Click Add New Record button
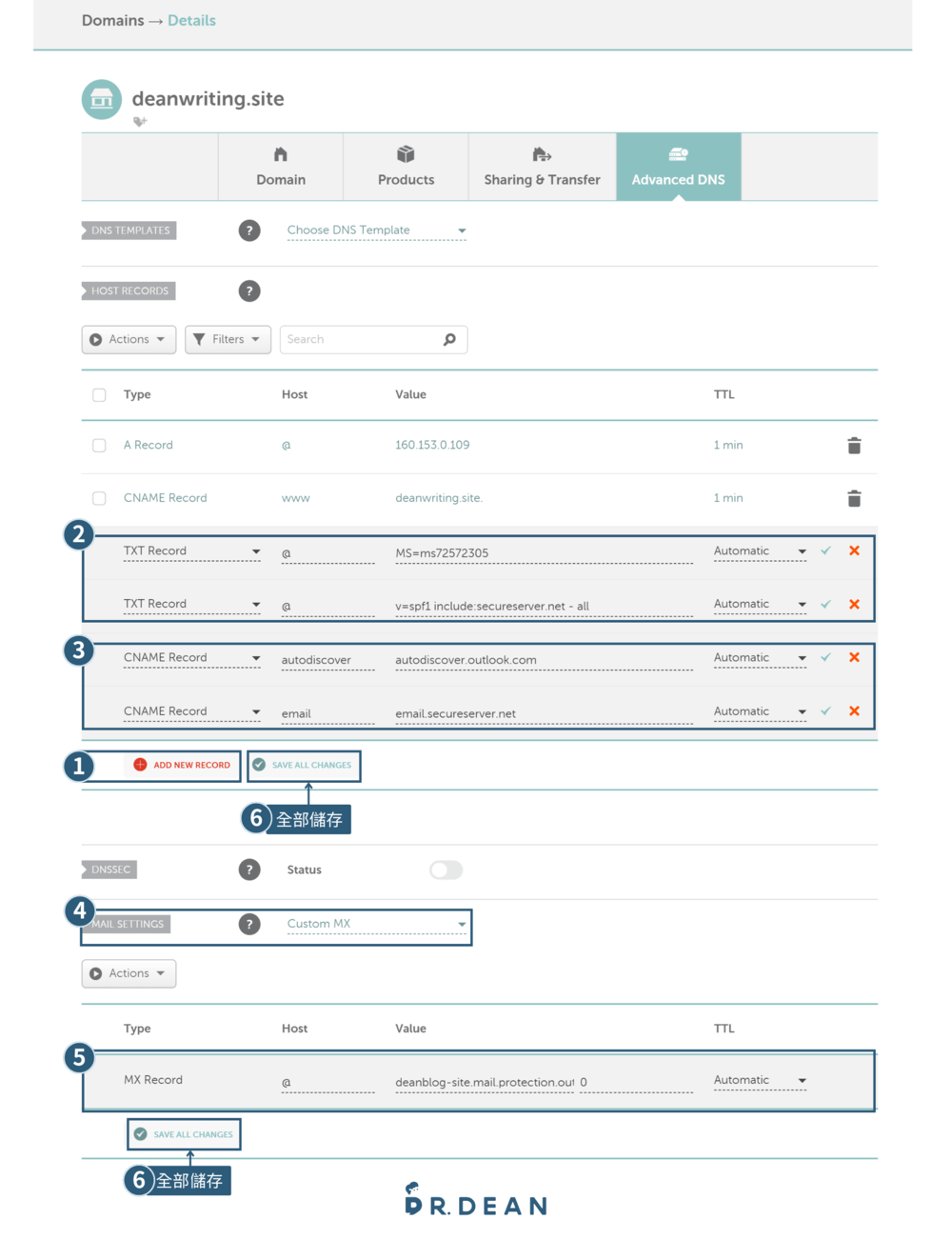The width and height of the screenshot is (952, 1240). (x=182, y=765)
